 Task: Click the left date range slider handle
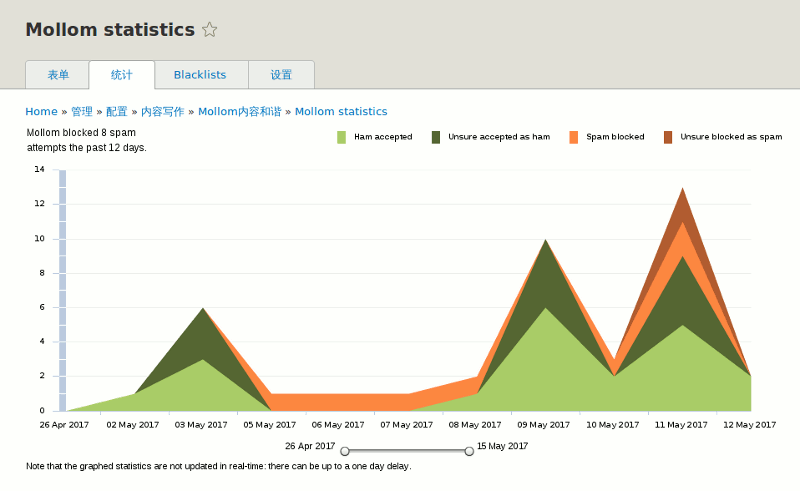point(345,451)
